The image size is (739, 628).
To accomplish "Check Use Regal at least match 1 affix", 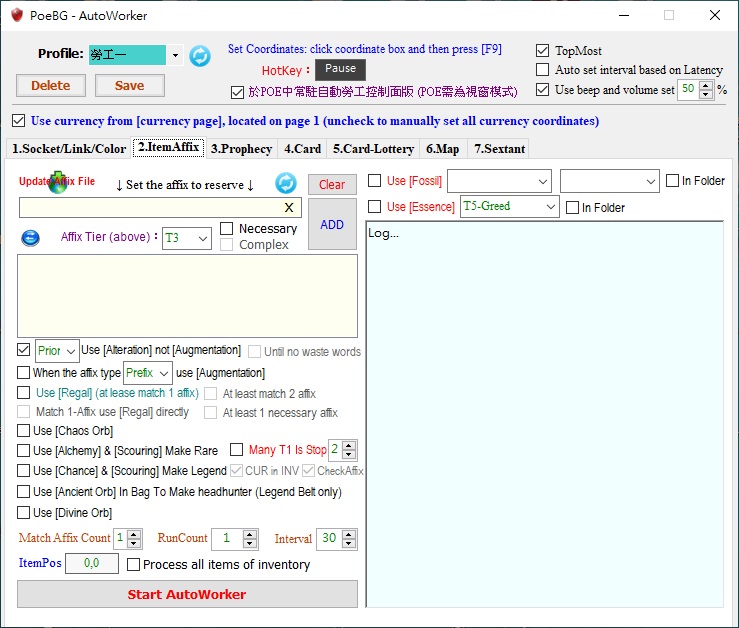I will 23,392.
